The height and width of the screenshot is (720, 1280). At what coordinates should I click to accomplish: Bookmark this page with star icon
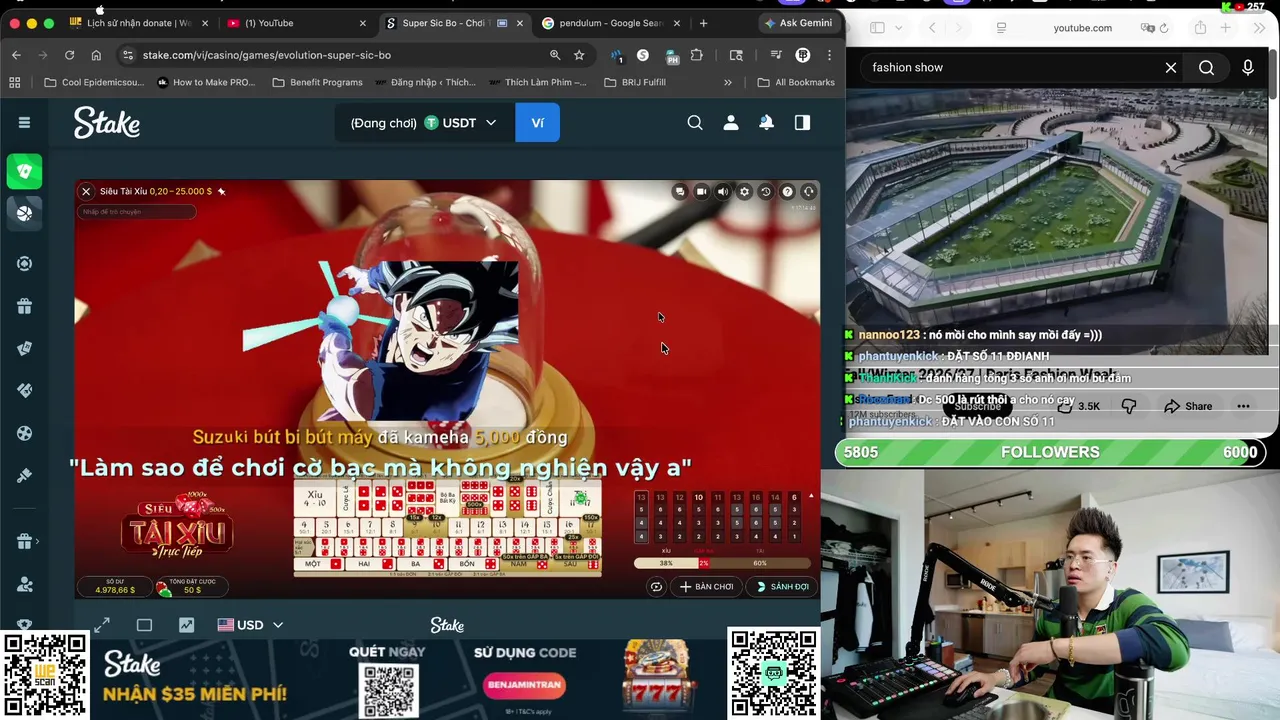pyautogui.click(x=579, y=55)
